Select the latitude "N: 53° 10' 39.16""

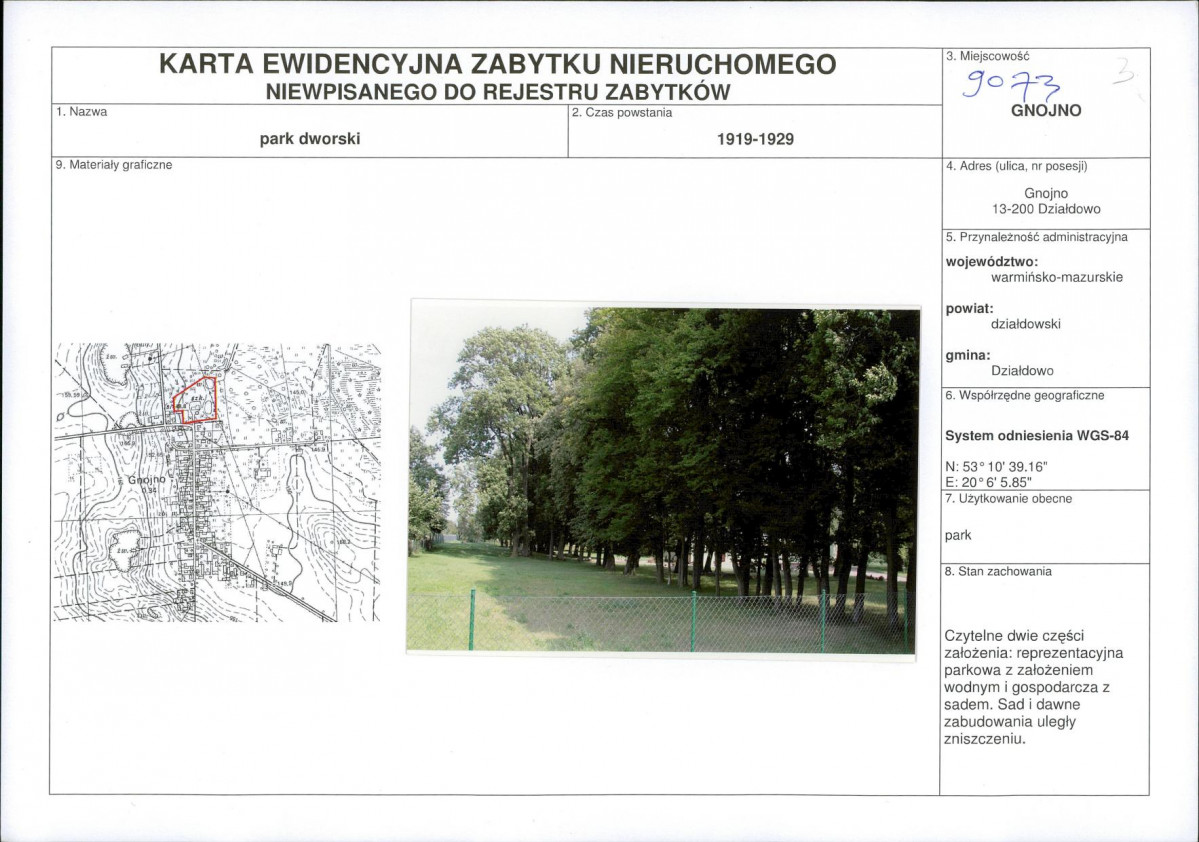coord(996,467)
